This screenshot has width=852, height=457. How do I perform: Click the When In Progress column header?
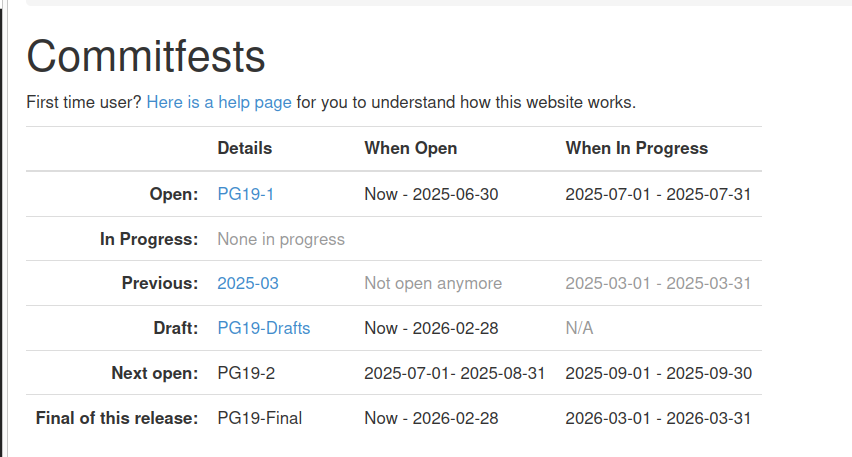636,148
